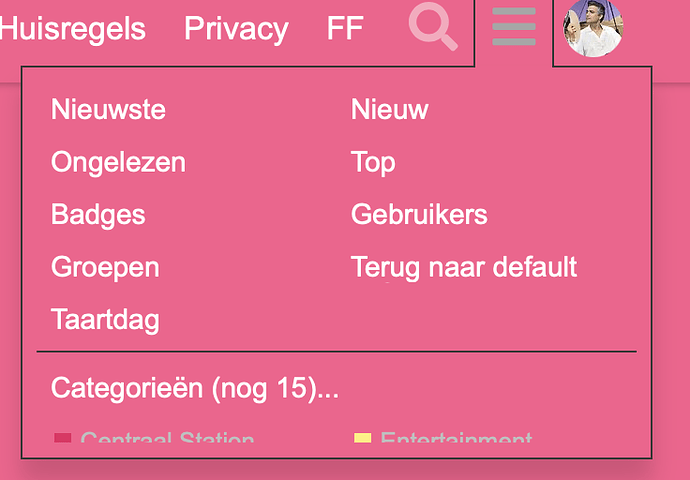690x480 pixels.
Task: Open the FF header link
Action: [345, 28]
